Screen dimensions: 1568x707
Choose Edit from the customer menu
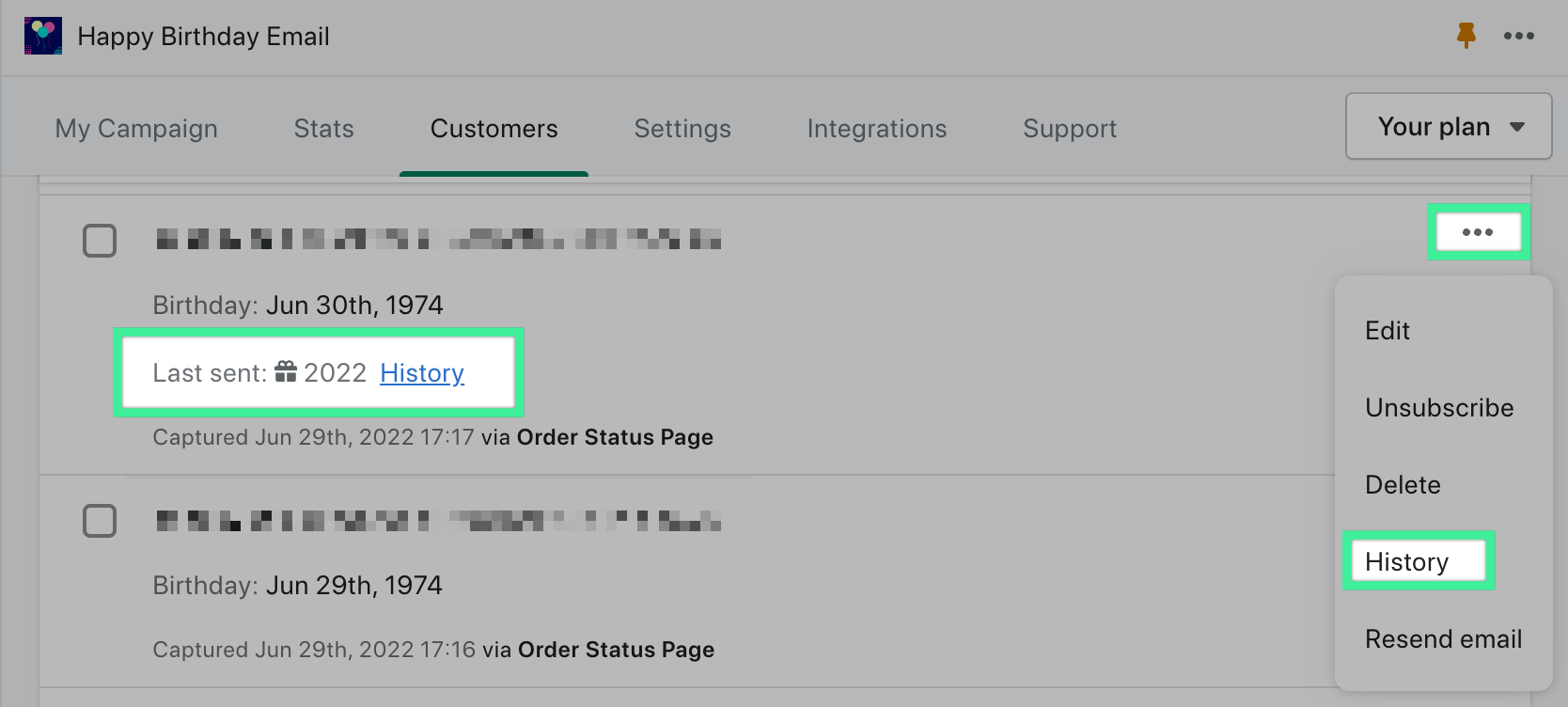pyautogui.click(x=1388, y=331)
